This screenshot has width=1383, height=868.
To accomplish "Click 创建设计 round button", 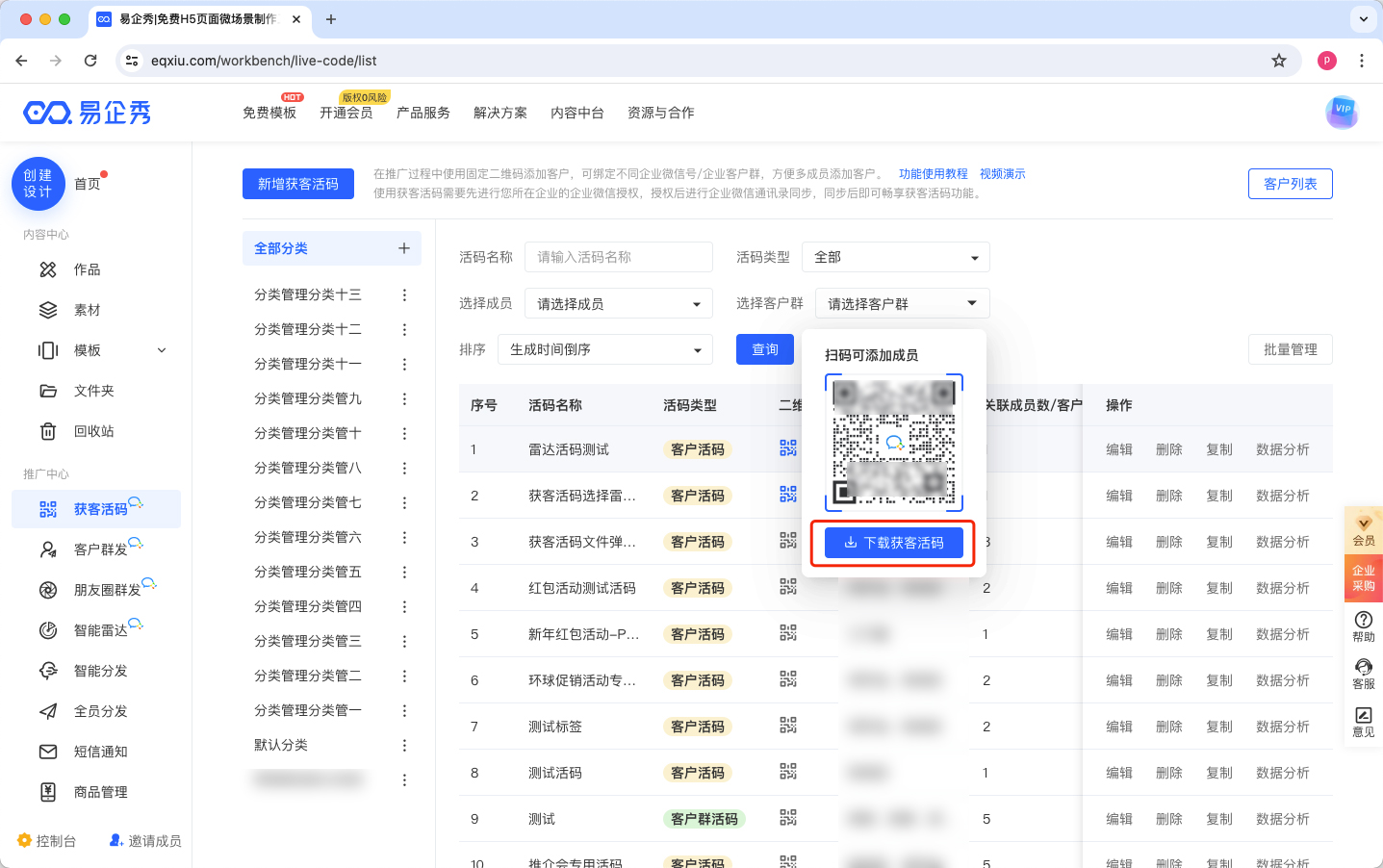I will [38, 184].
